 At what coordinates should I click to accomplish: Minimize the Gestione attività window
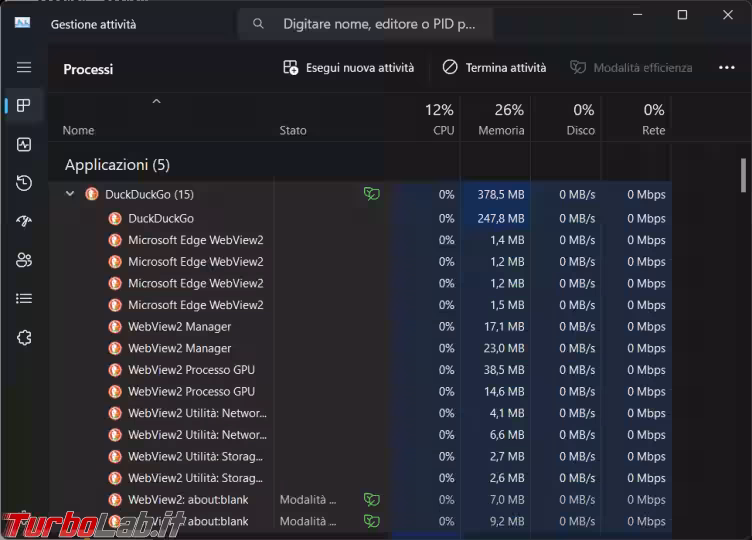[637, 15]
